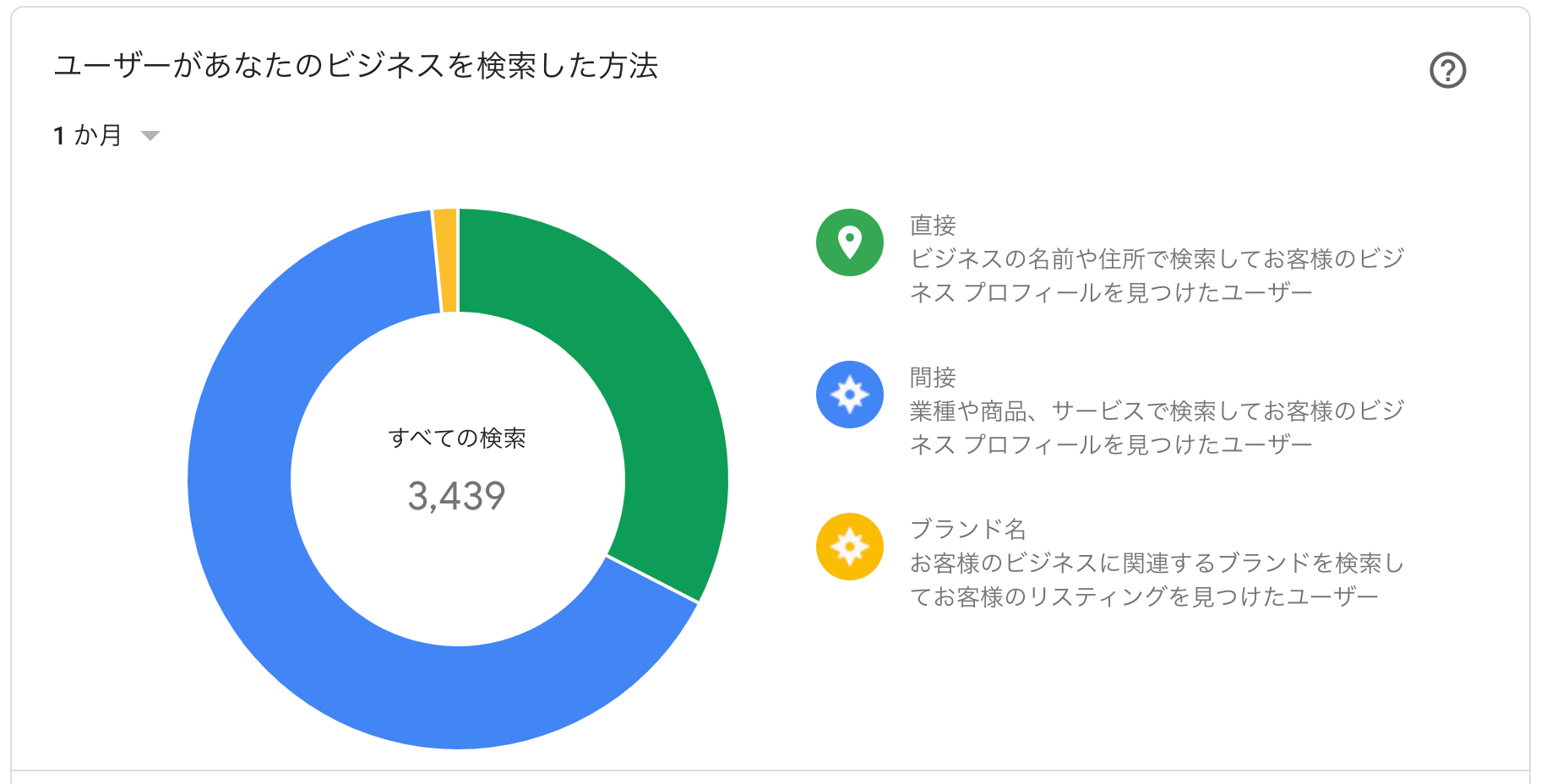Select the 1 か月 time range label
The image size is (1541, 784).
[x=88, y=135]
